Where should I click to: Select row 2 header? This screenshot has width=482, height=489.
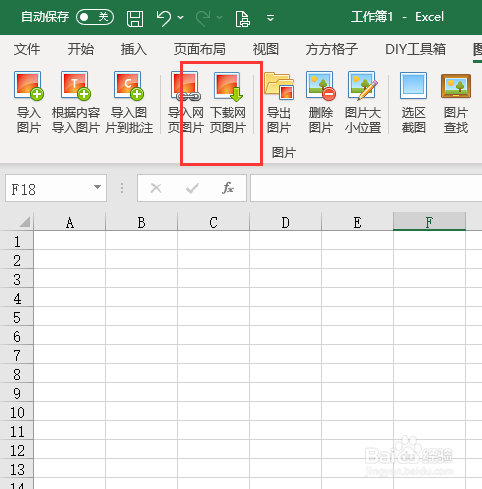[x=17, y=259]
